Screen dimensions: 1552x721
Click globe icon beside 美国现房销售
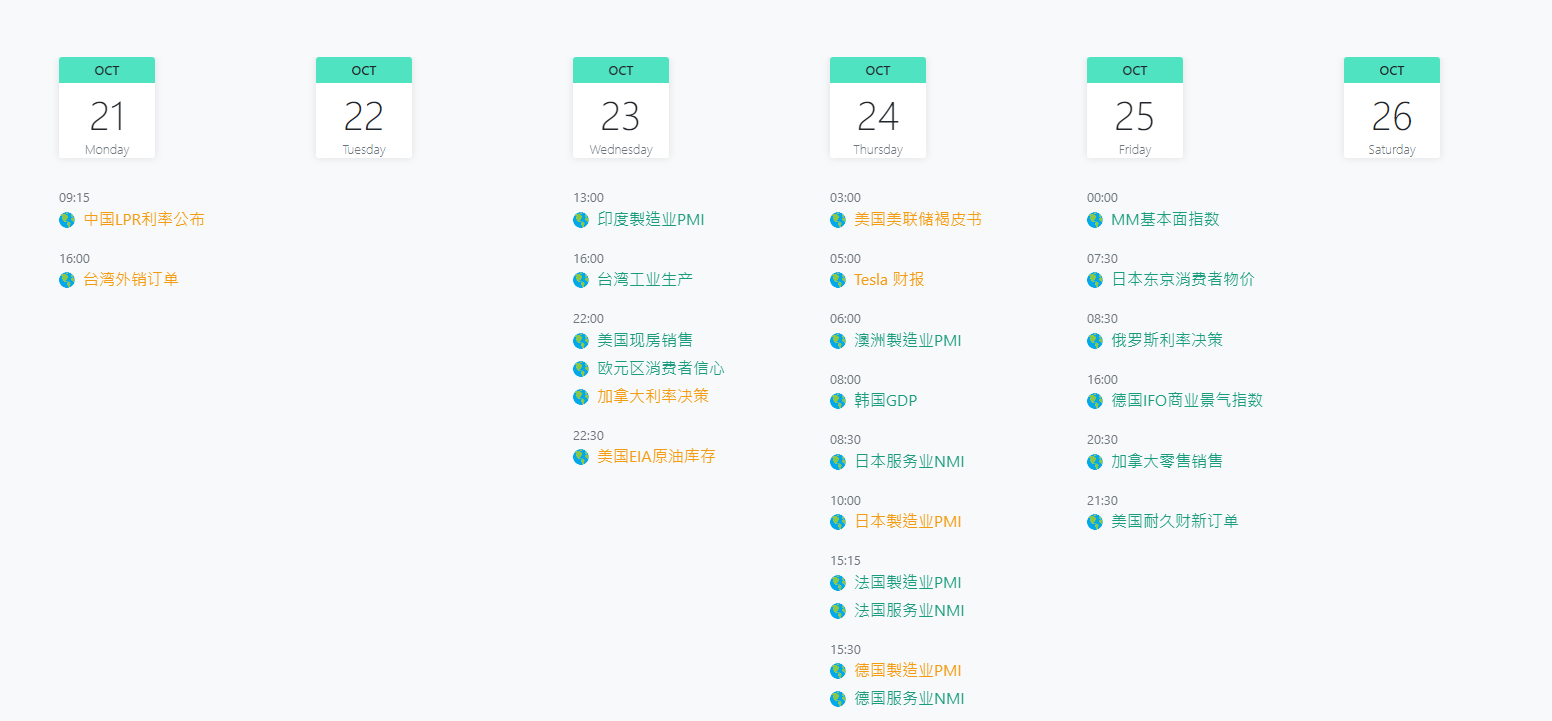click(x=581, y=341)
